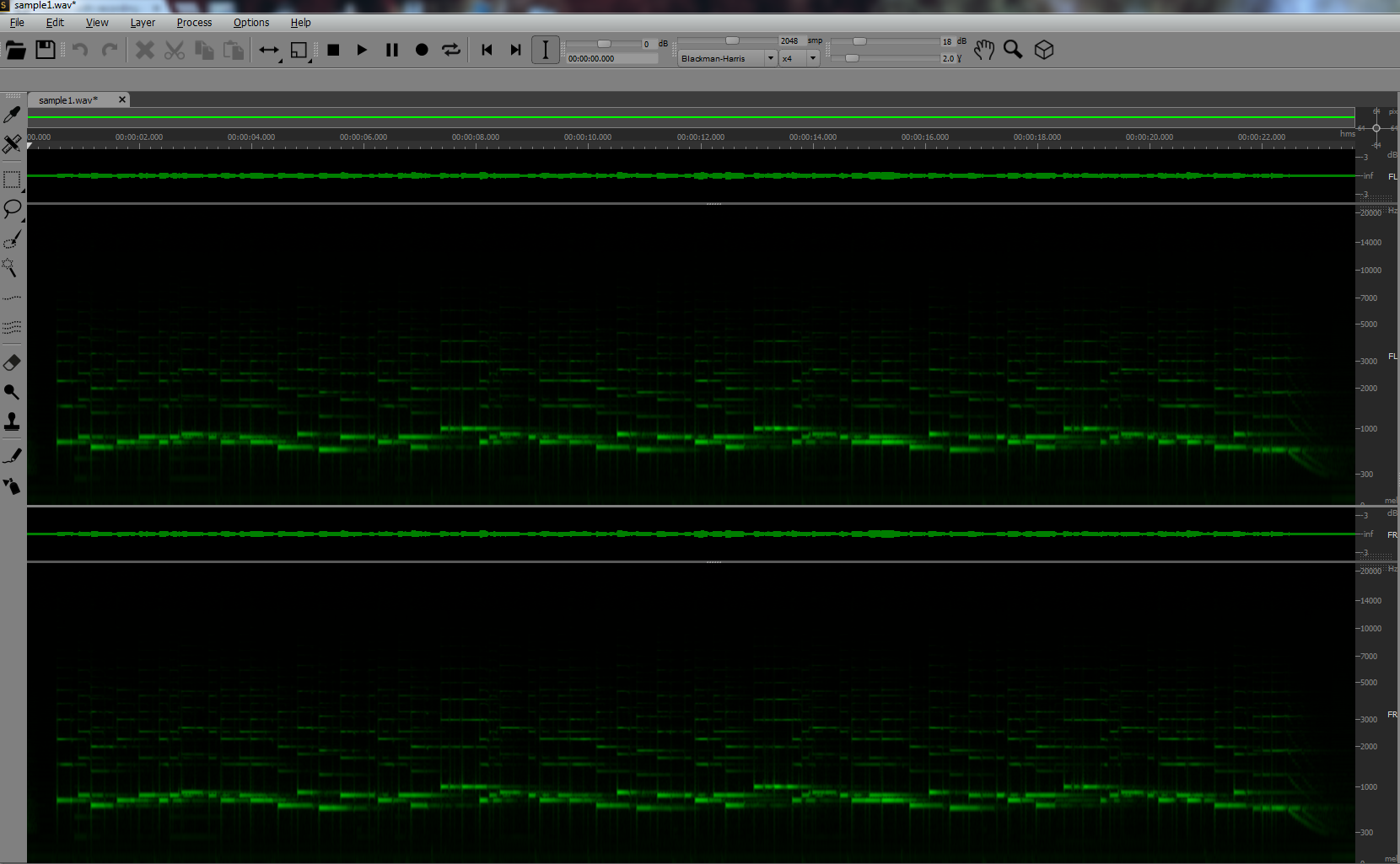Viewport: 1400px width, 864px height.
Task: Select the frequency draw pencil tool
Action: click(12, 456)
